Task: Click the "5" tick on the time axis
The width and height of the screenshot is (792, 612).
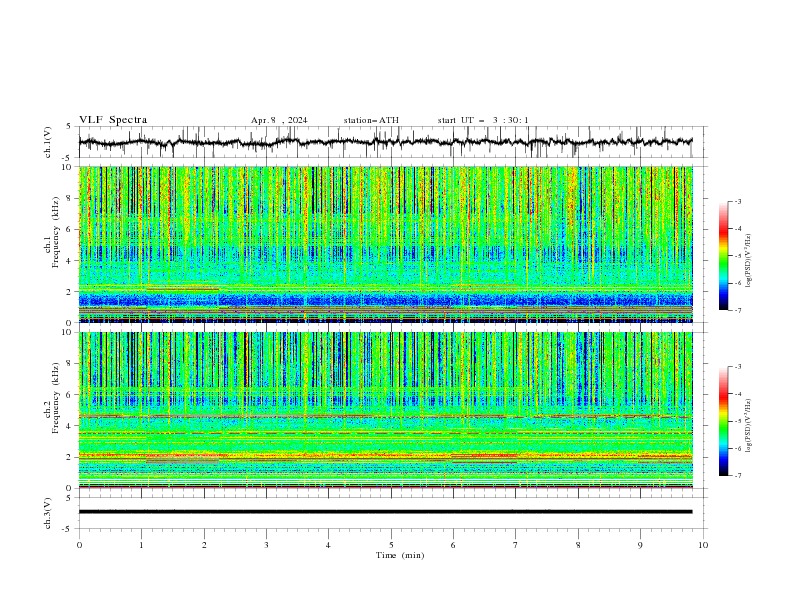Action: (x=391, y=545)
